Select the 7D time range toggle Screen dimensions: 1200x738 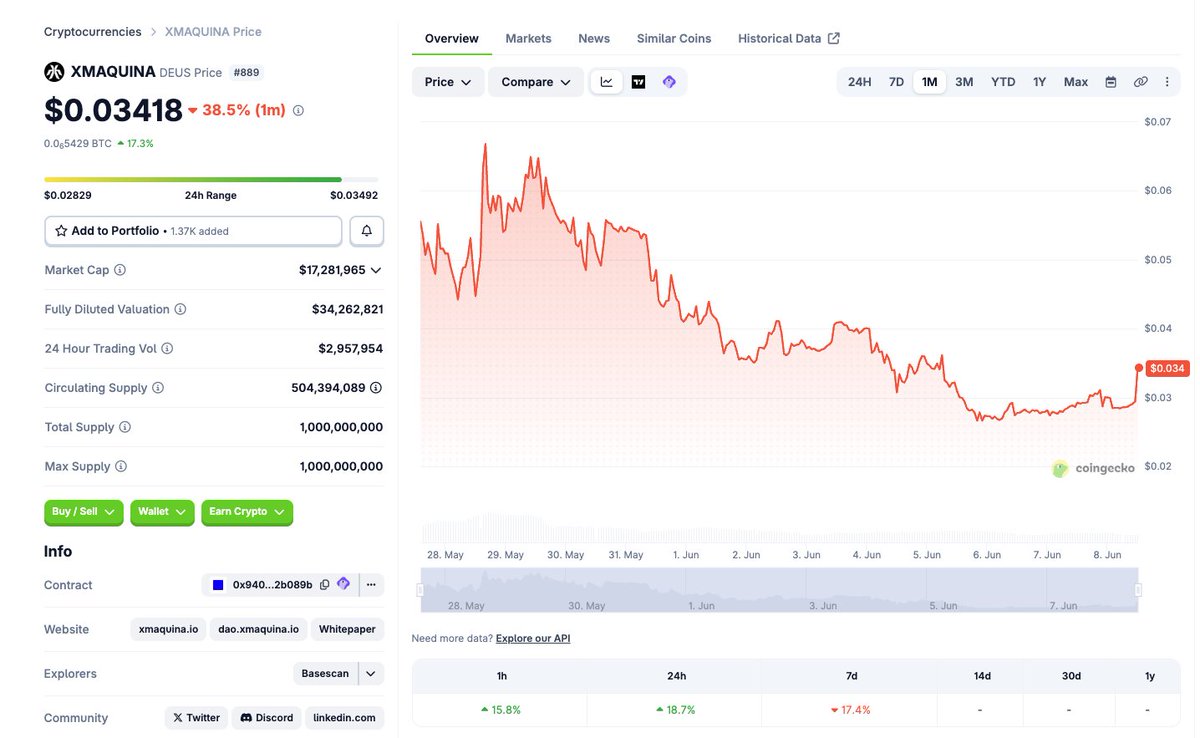(x=896, y=82)
